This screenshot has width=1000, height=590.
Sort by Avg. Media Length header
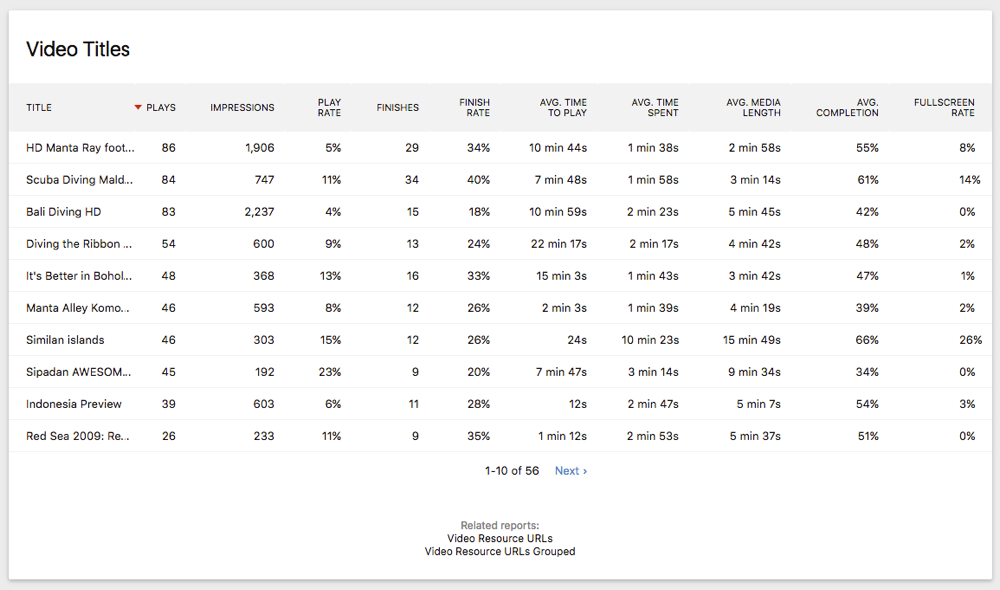pyautogui.click(x=754, y=108)
